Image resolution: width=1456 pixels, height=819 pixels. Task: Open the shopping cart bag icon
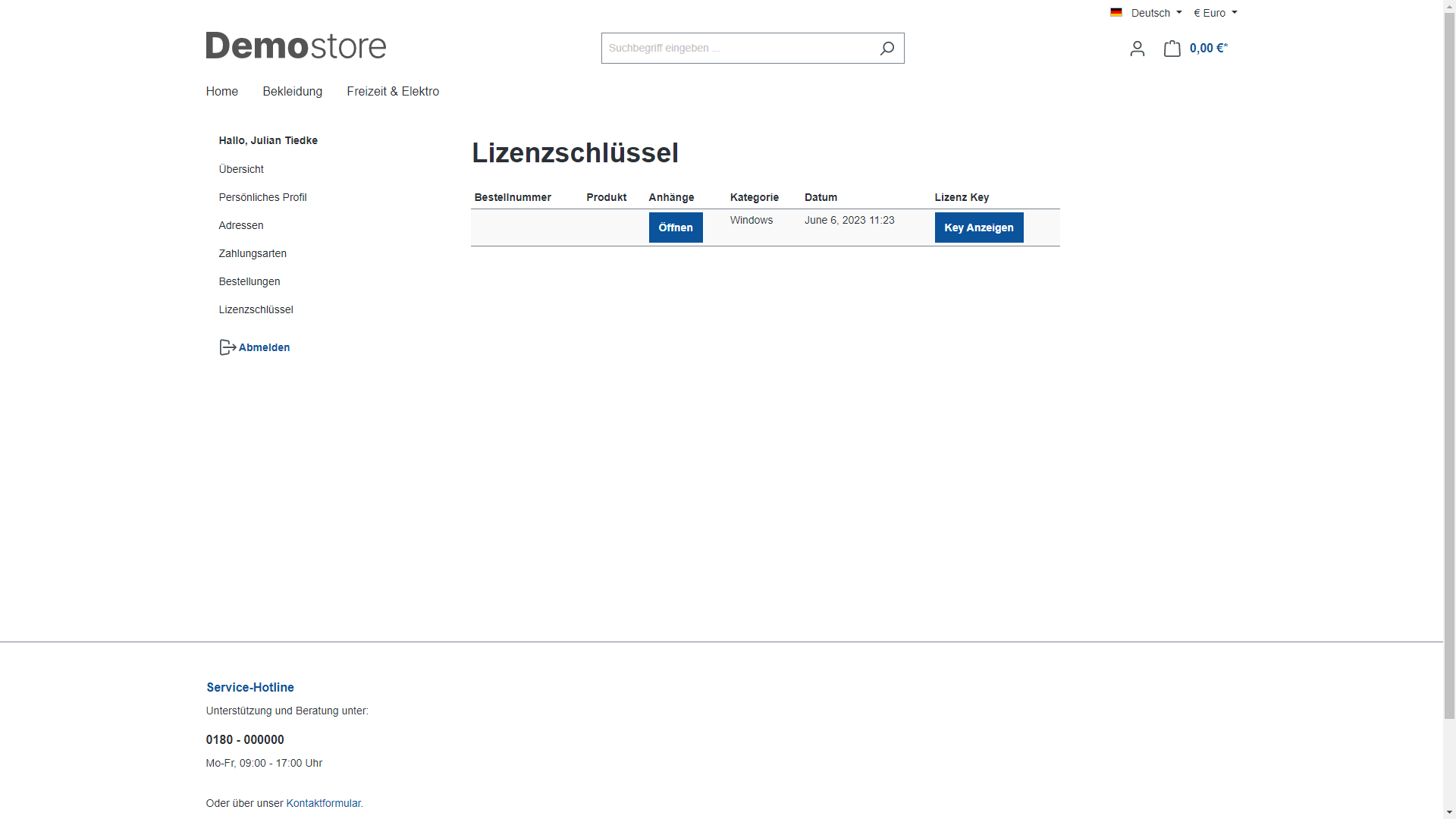1172,49
